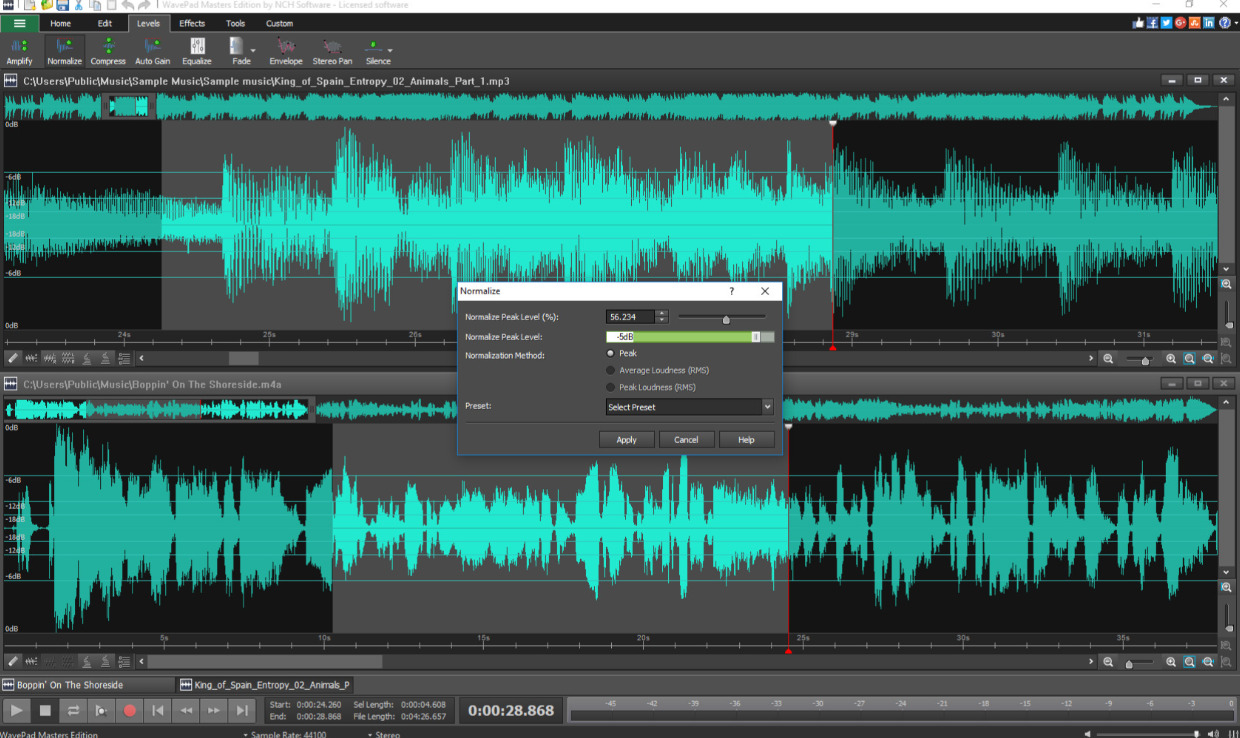Select the Peak normalization method
This screenshot has height=738, width=1240.
point(612,353)
